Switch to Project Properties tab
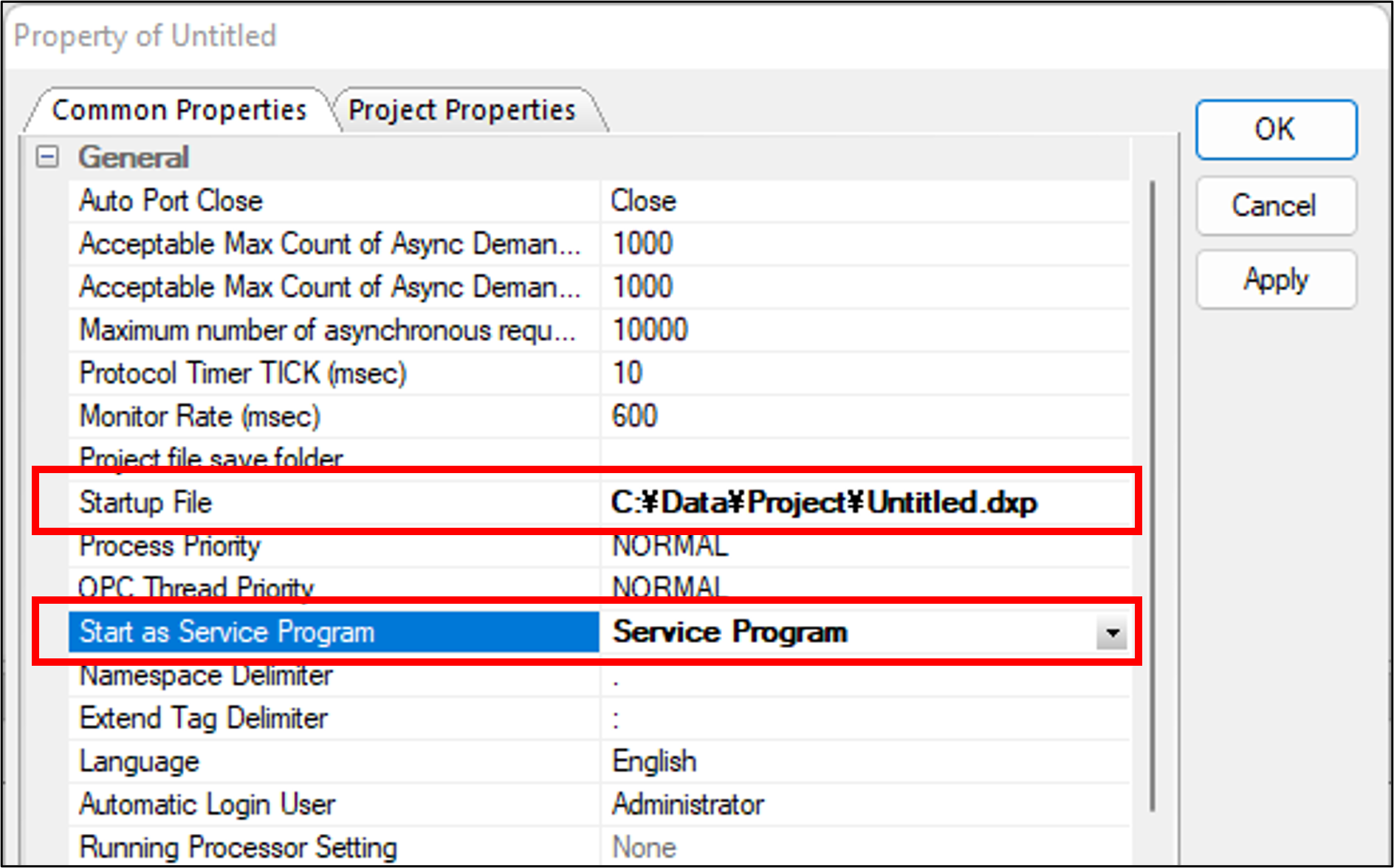The width and height of the screenshot is (1394, 868). point(462,111)
